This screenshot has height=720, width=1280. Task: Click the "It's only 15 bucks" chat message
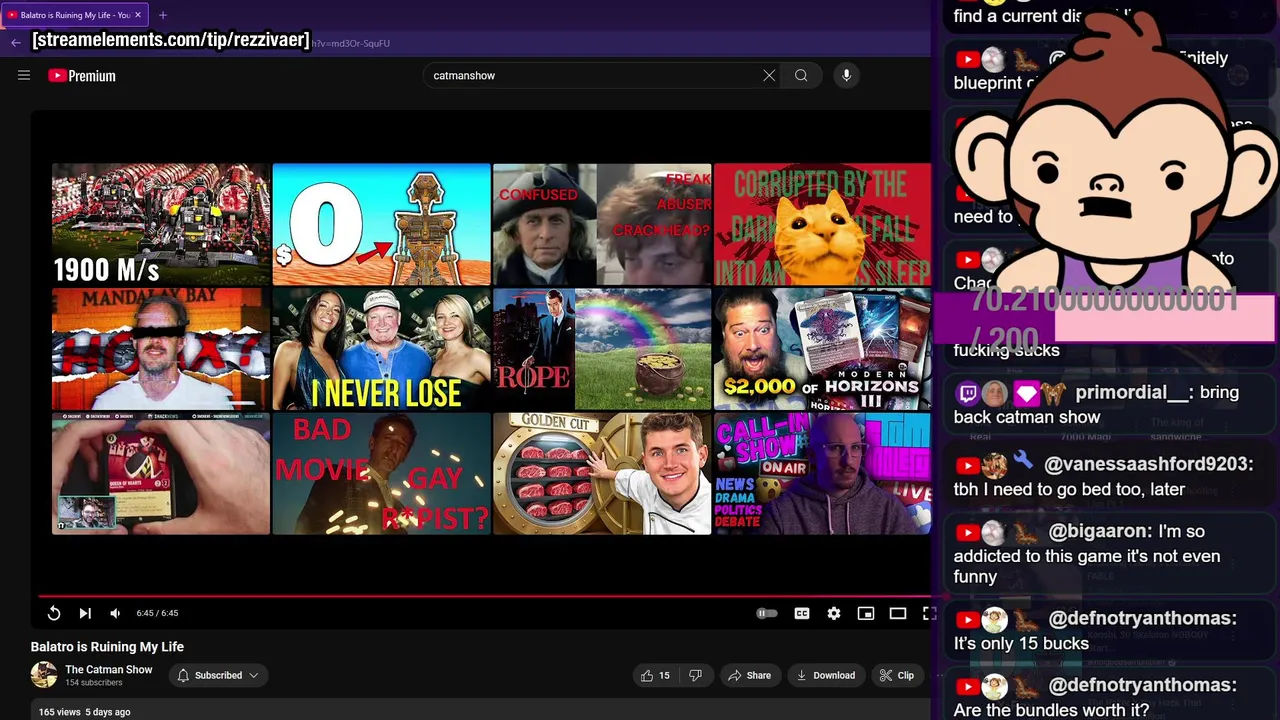click(1021, 644)
